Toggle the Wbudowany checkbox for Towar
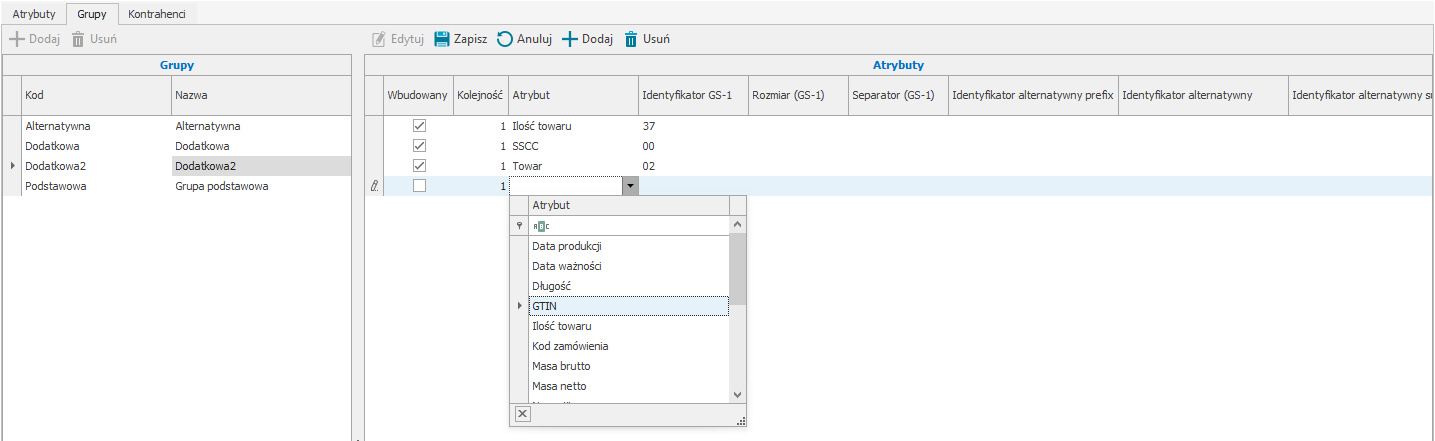Image resolution: width=1435 pixels, height=441 pixels. pyautogui.click(x=420, y=166)
